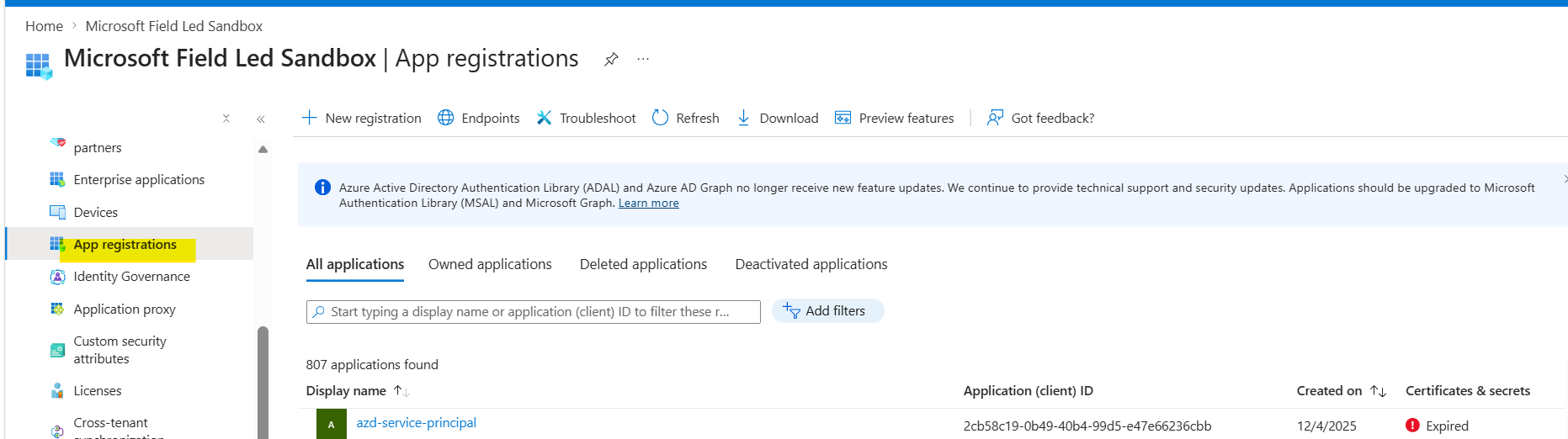The image size is (1568, 439).
Task: Select App registrations in sidebar
Action: (125, 245)
